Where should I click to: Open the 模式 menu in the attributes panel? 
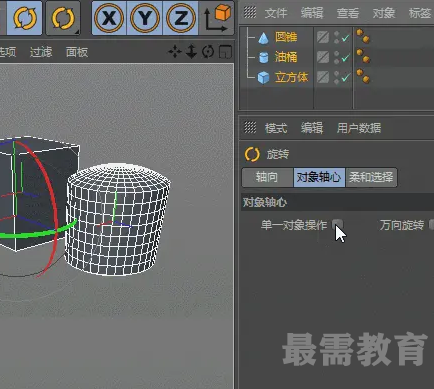[276, 128]
